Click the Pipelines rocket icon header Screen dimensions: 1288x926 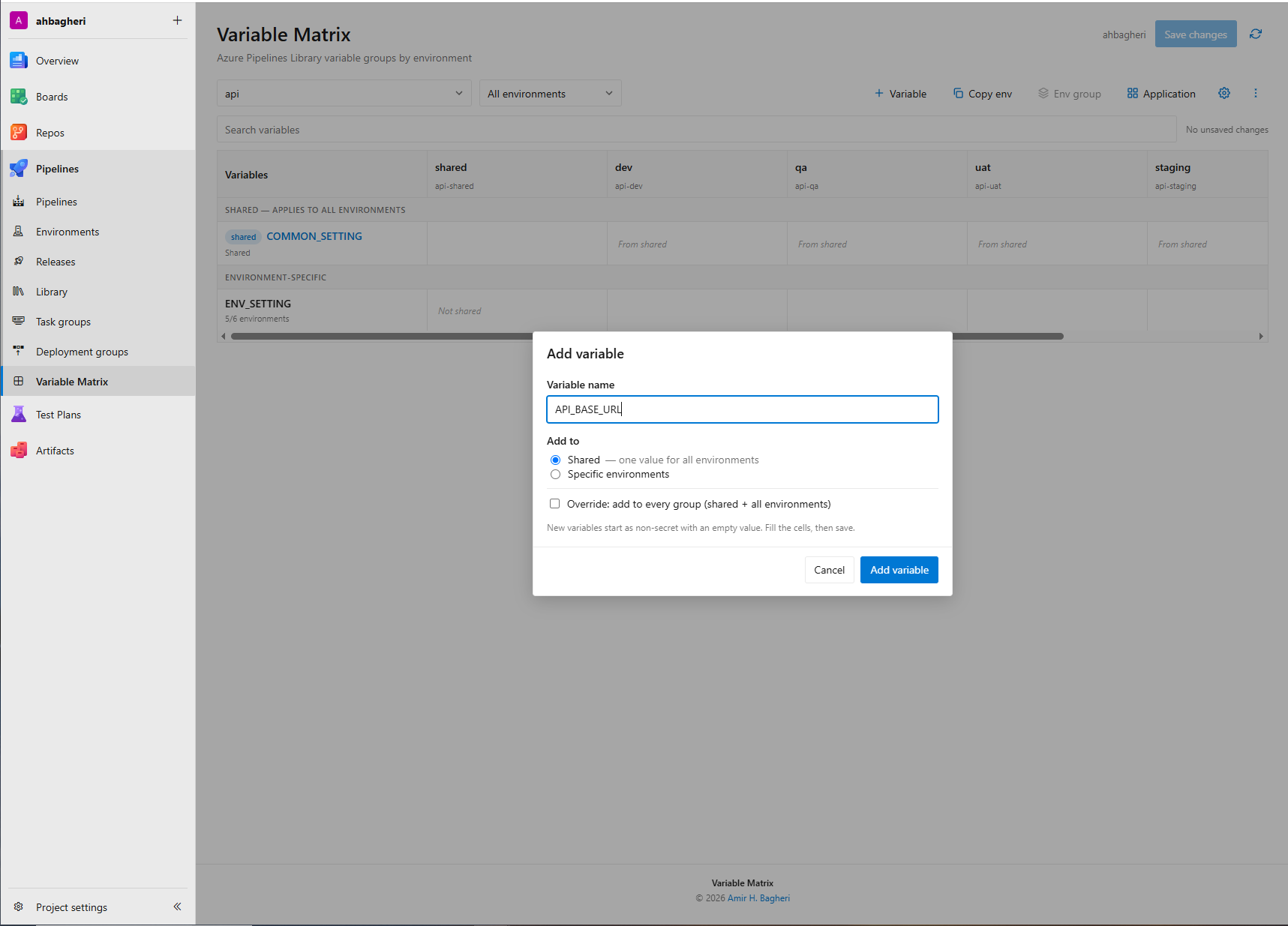(19, 169)
